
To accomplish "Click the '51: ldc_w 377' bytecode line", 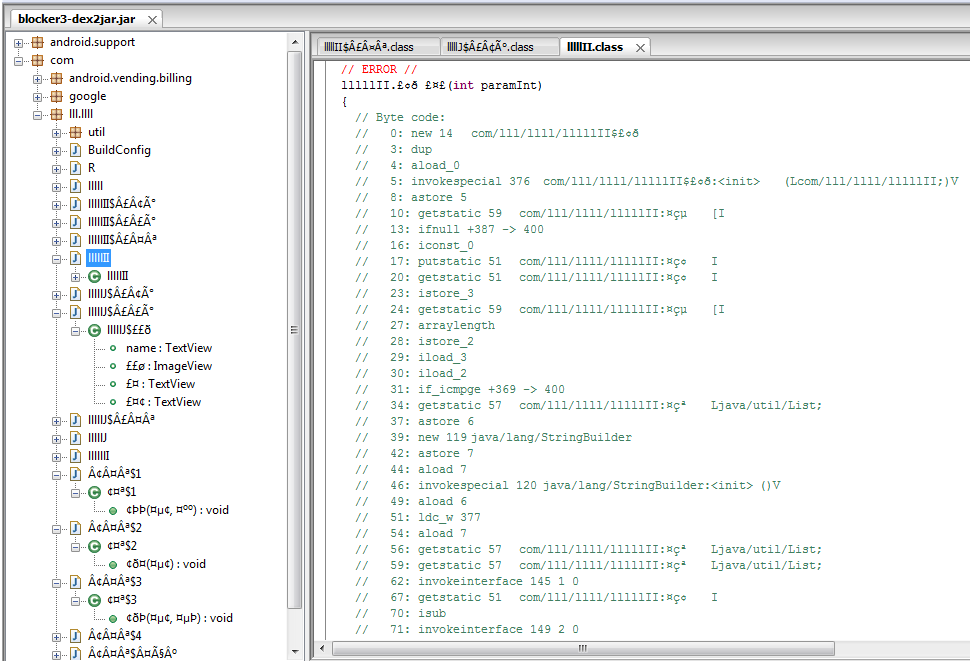I will [x=418, y=517].
